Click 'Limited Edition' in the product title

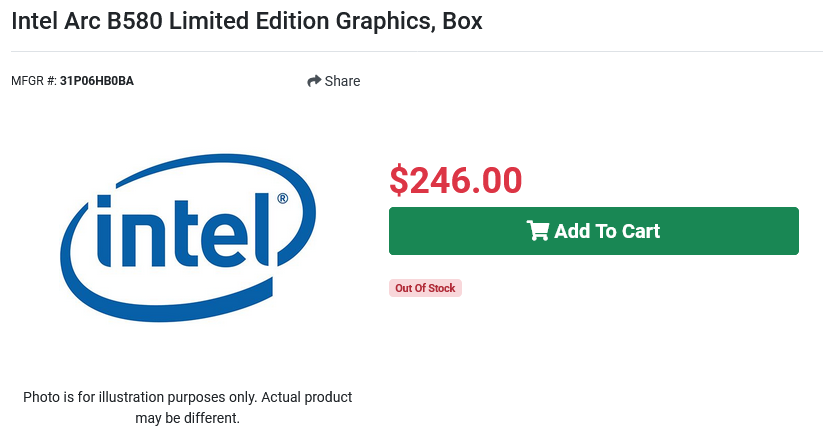(x=235, y=20)
